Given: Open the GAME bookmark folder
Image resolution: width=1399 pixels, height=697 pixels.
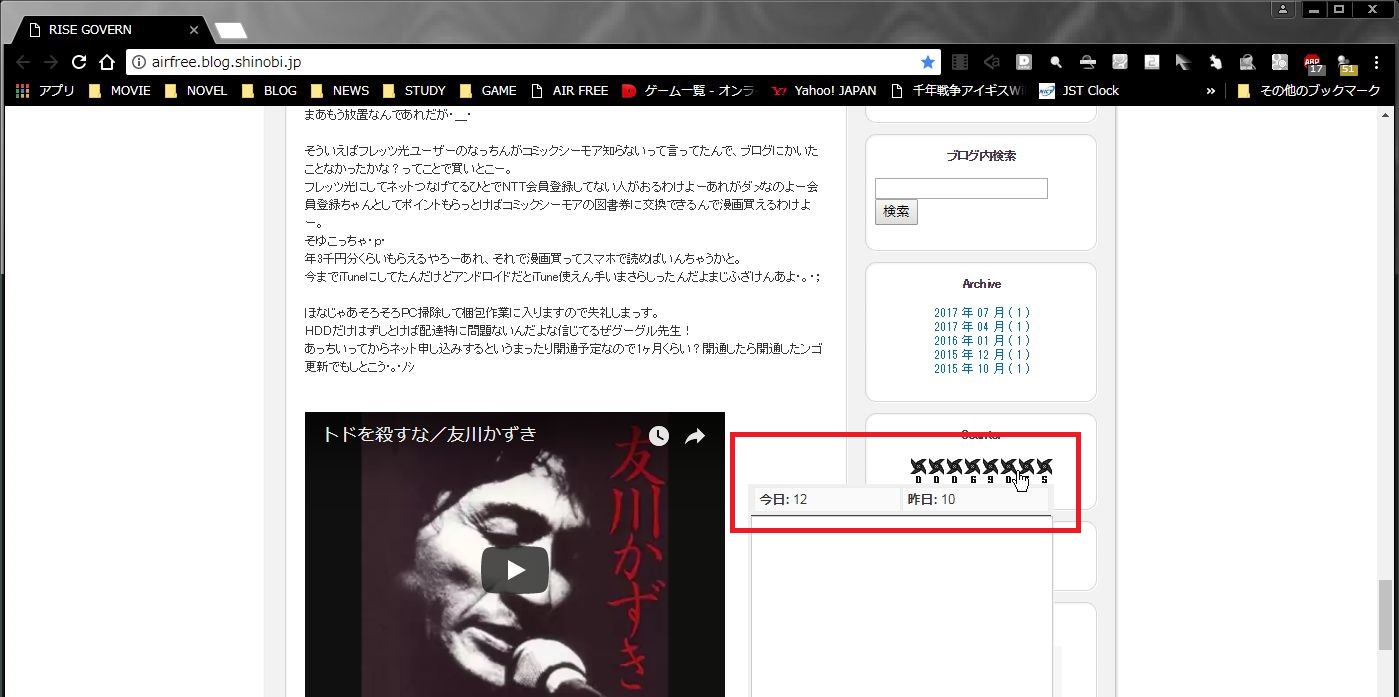Looking at the screenshot, I should click(x=488, y=90).
